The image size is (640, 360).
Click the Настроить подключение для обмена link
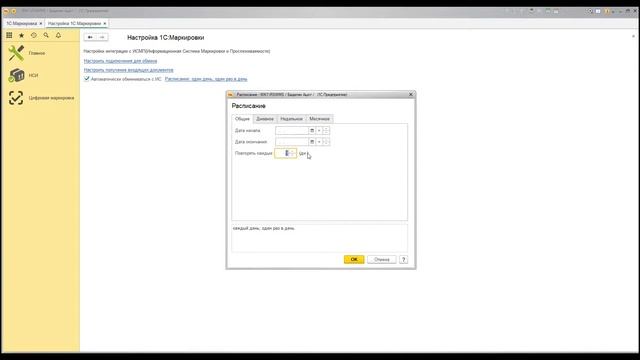[120, 61]
